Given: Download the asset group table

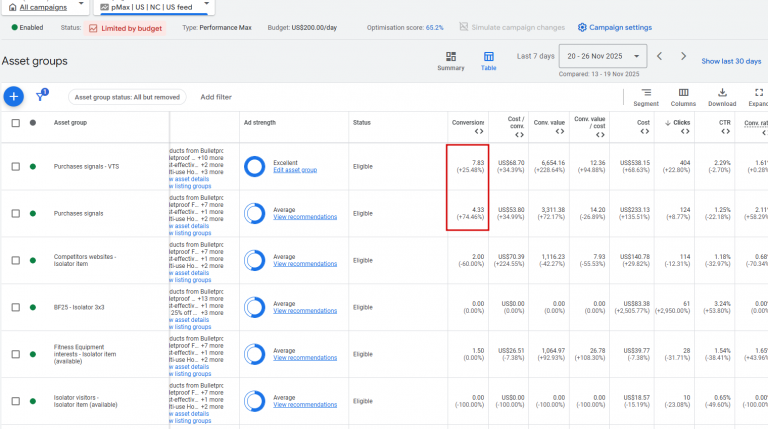Looking at the screenshot, I should click(722, 96).
